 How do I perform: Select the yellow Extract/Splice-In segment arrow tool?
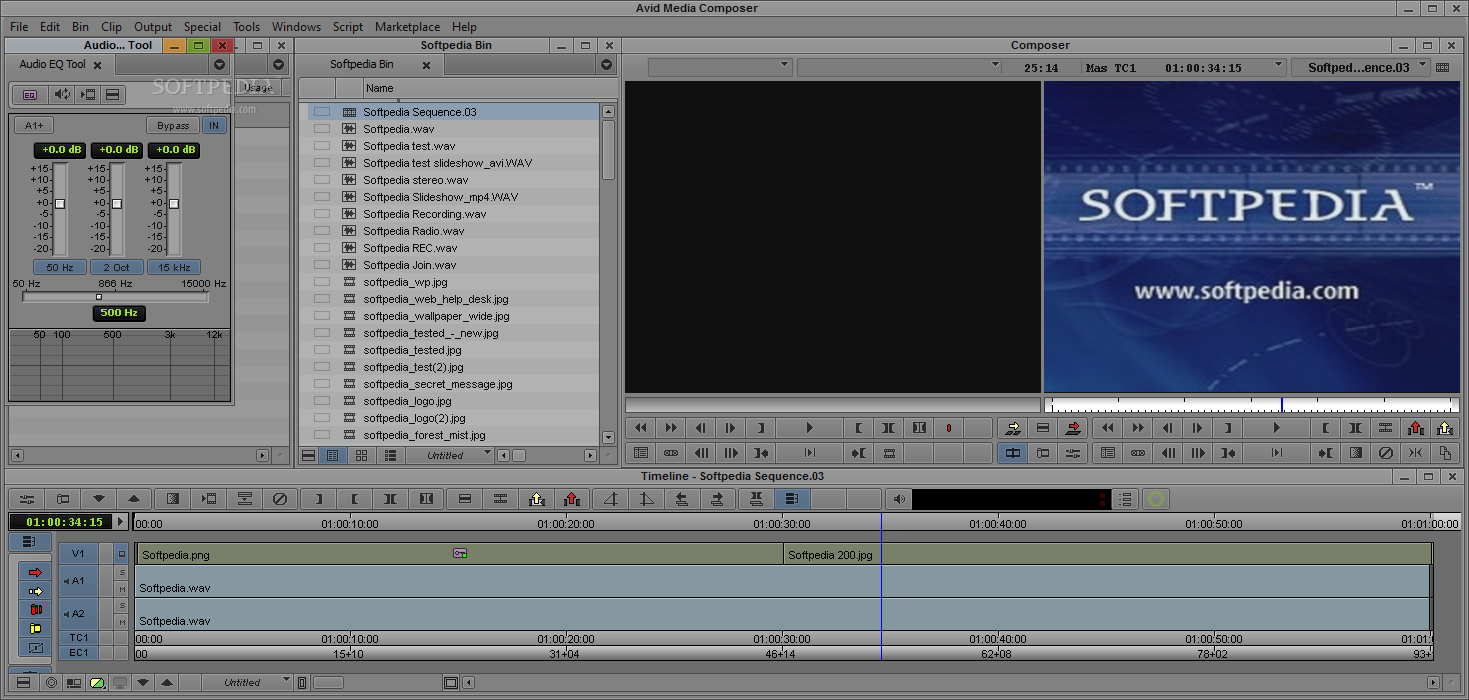(x=35, y=591)
